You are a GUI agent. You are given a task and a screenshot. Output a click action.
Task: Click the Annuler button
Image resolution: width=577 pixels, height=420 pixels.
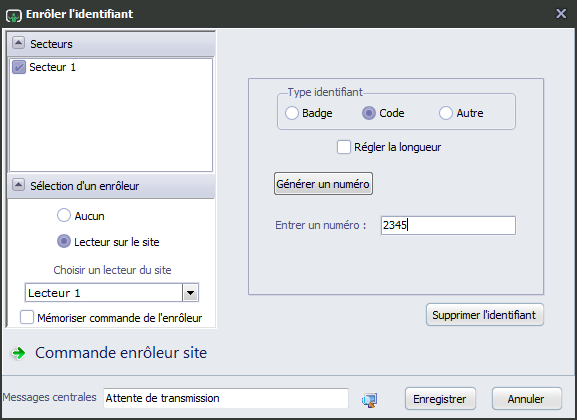click(x=527, y=399)
